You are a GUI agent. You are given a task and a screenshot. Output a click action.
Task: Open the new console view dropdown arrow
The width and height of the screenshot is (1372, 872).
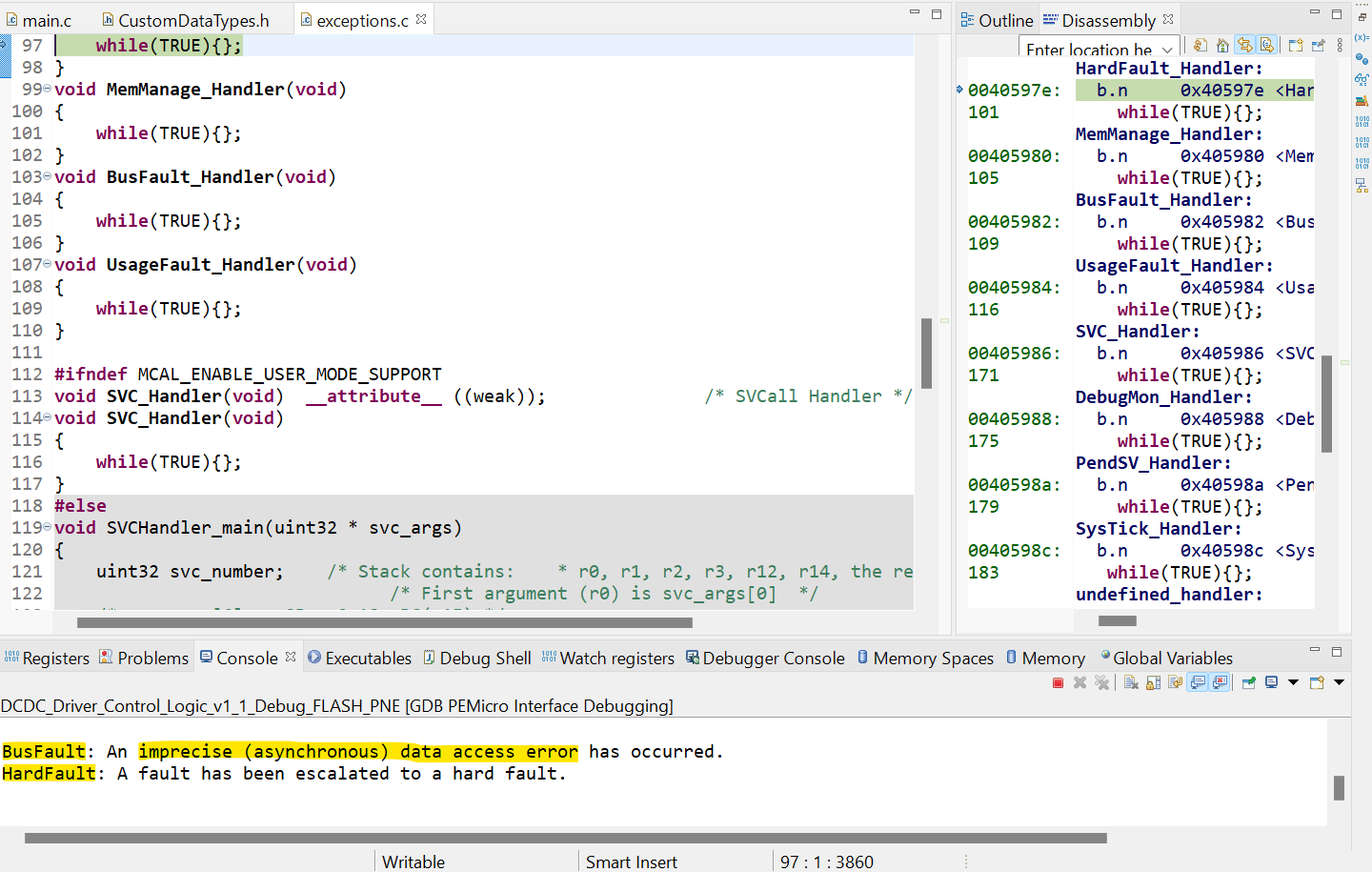(x=1339, y=682)
